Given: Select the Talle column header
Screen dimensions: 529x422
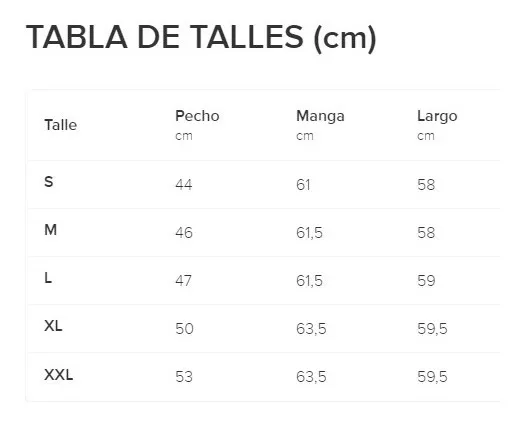Looking at the screenshot, I should click(x=61, y=125).
